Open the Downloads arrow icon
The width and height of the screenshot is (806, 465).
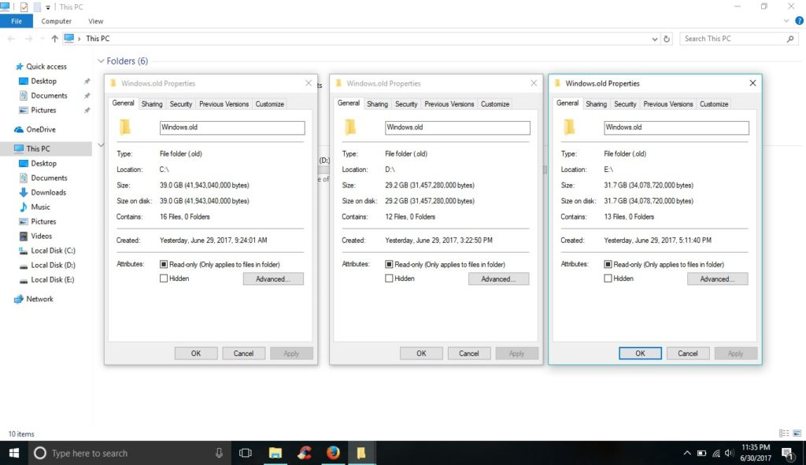[x=23, y=192]
